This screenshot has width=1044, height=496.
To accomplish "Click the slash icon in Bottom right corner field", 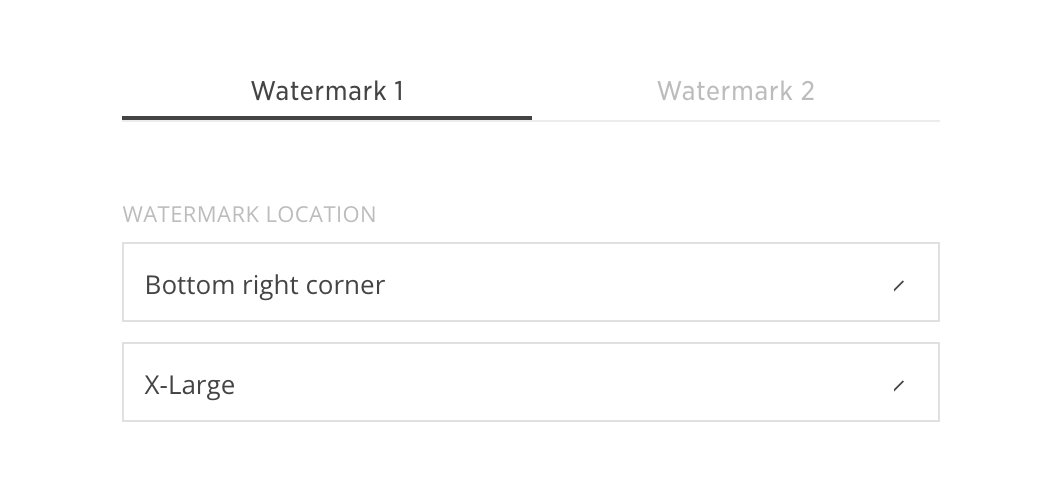I will pos(898,286).
